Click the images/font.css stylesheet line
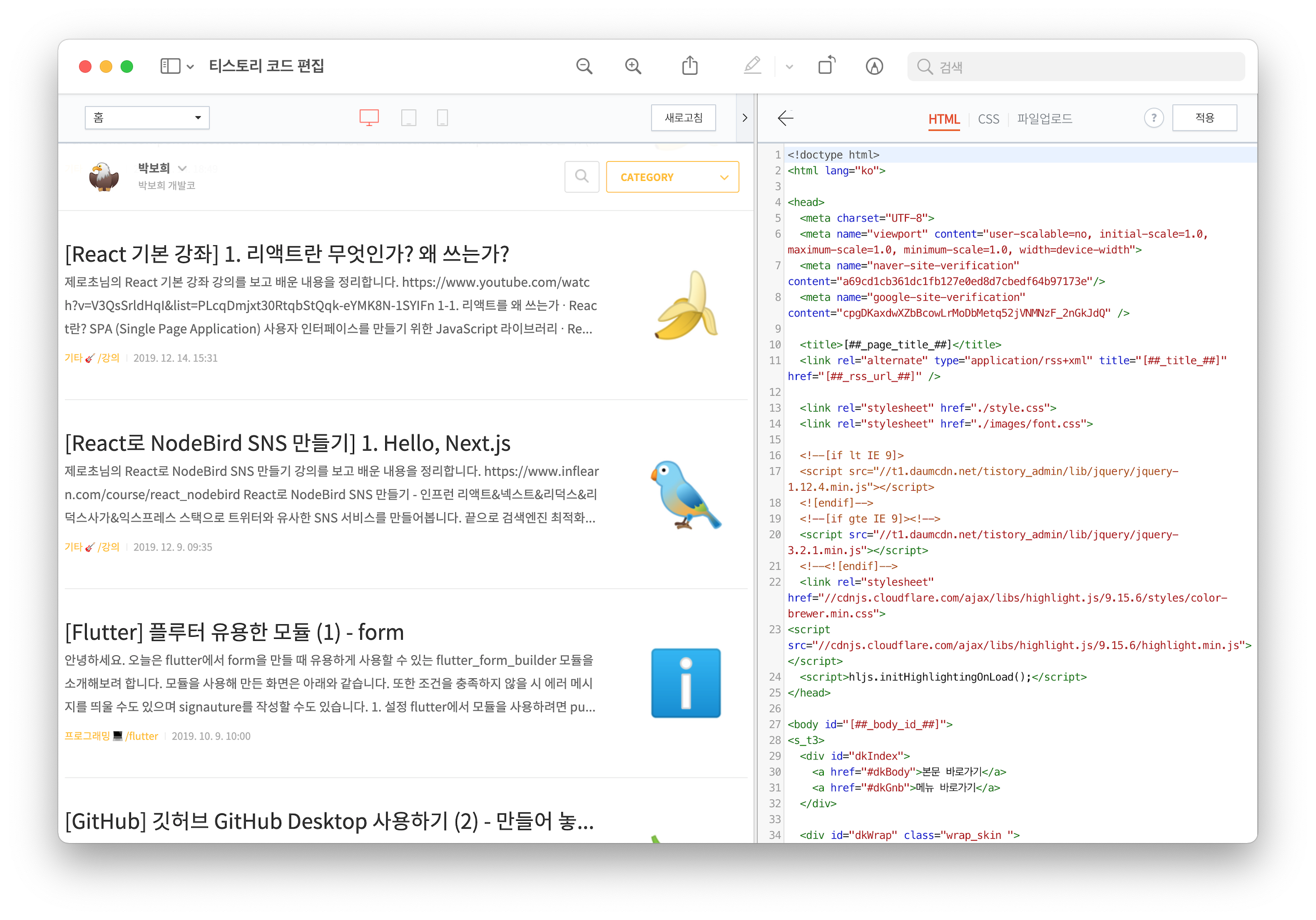This screenshot has height=920, width=1316. (946, 424)
